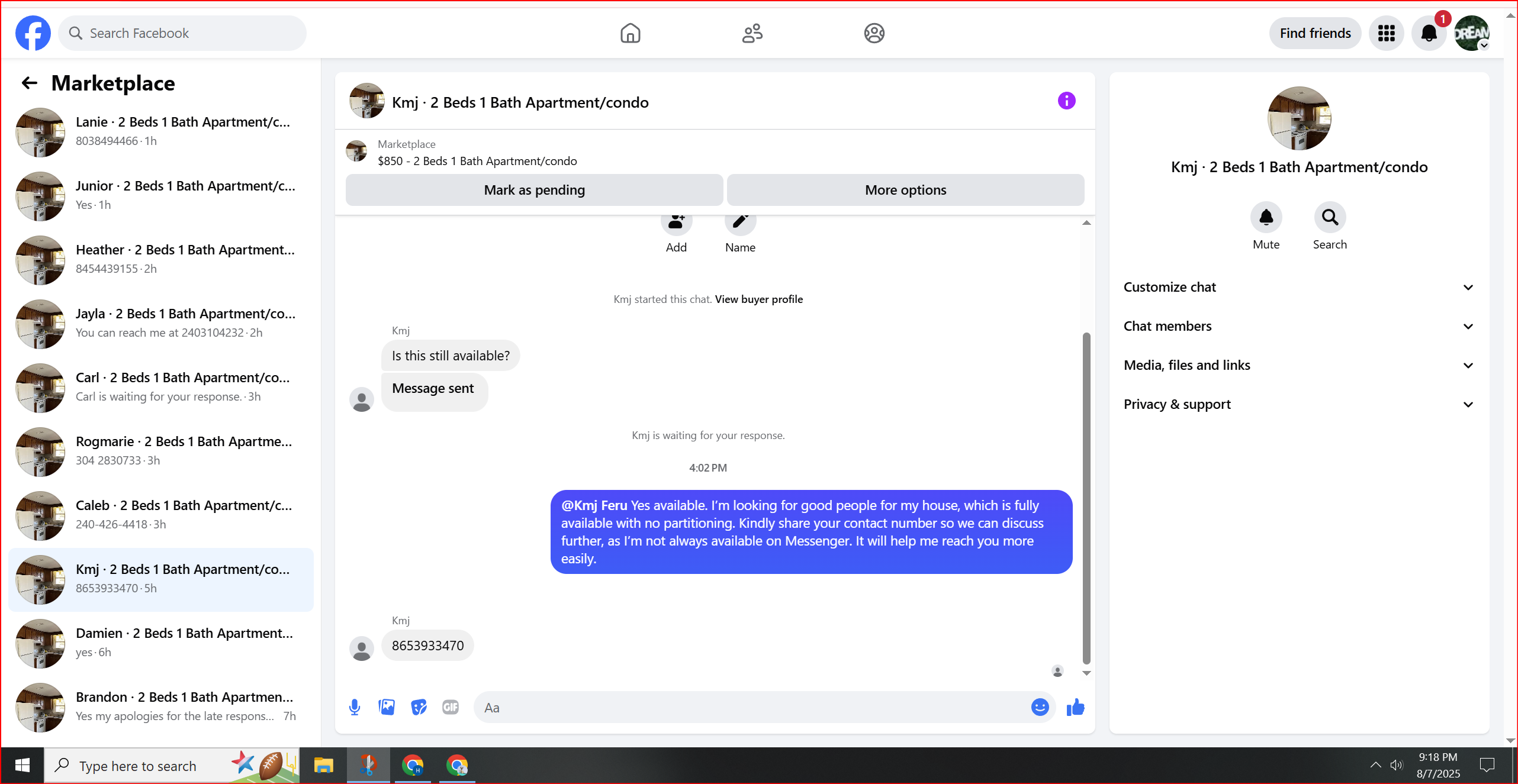Choose a sticker icon
Viewport: 1518px width, 784px height.
[x=419, y=707]
